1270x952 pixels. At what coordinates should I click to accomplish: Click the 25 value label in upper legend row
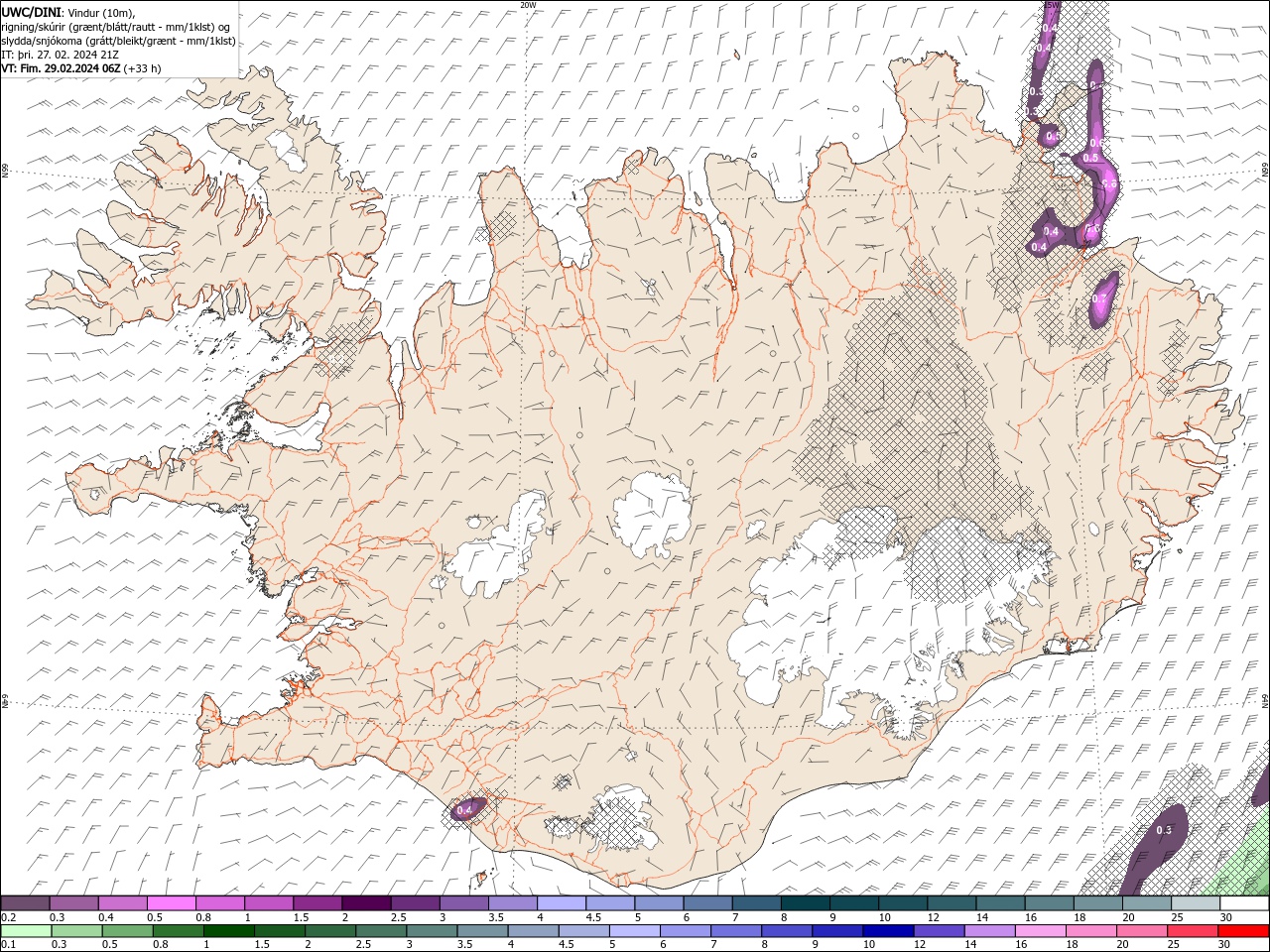[x=1177, y=917]
